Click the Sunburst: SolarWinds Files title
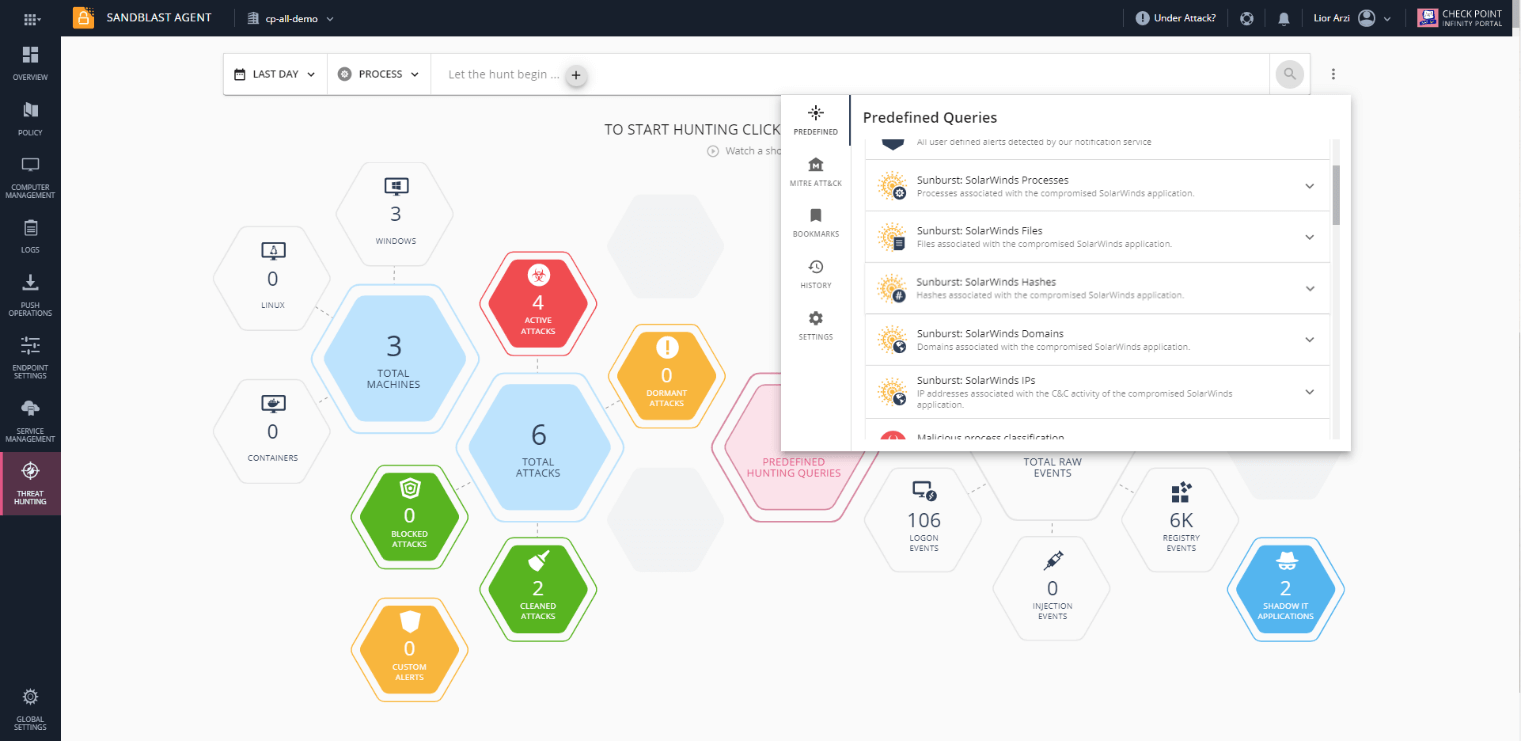 (x=979, y=231)
